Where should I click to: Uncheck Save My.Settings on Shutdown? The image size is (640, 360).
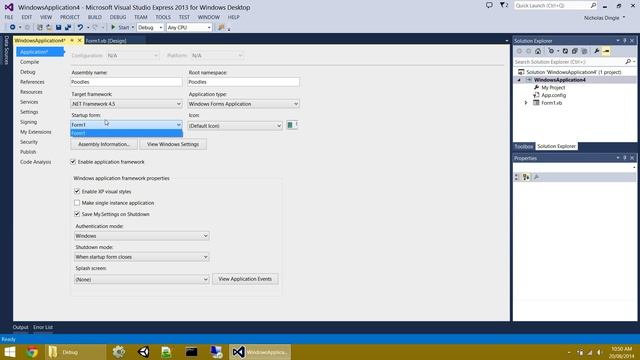[77, 214]
